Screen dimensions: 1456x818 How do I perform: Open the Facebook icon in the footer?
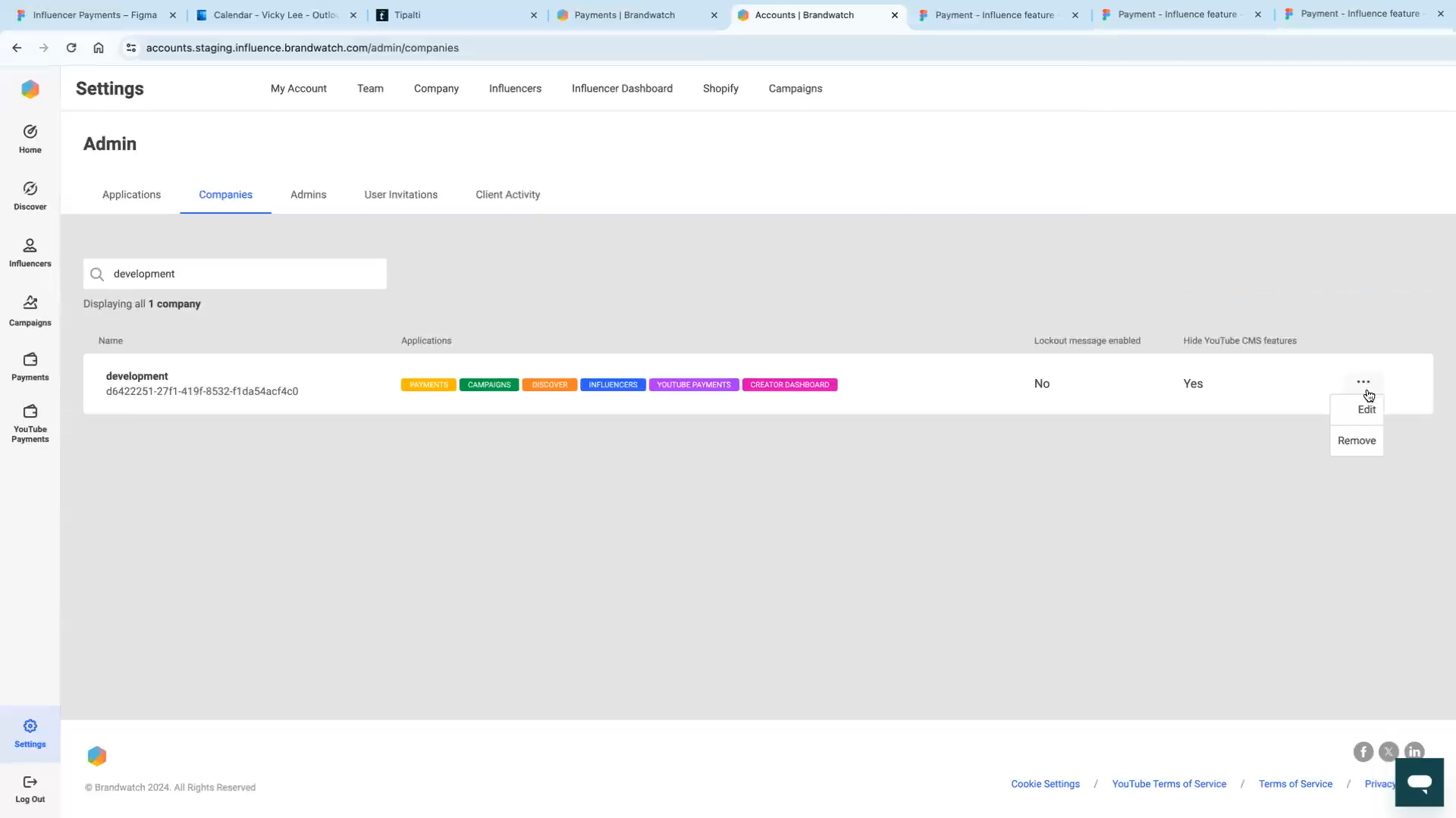pyautogui.click(x=1363, y=752)
